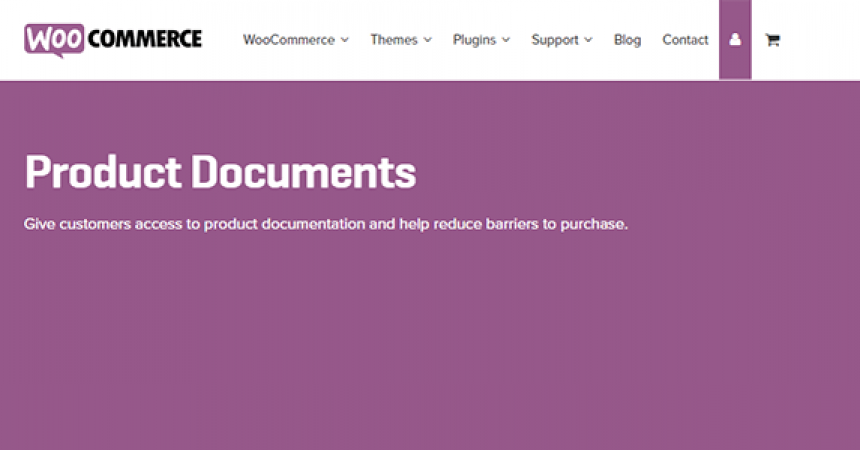This screenshot has height=450, width=860.
Task: Go to the Contact page
Action: pos(685,40)
